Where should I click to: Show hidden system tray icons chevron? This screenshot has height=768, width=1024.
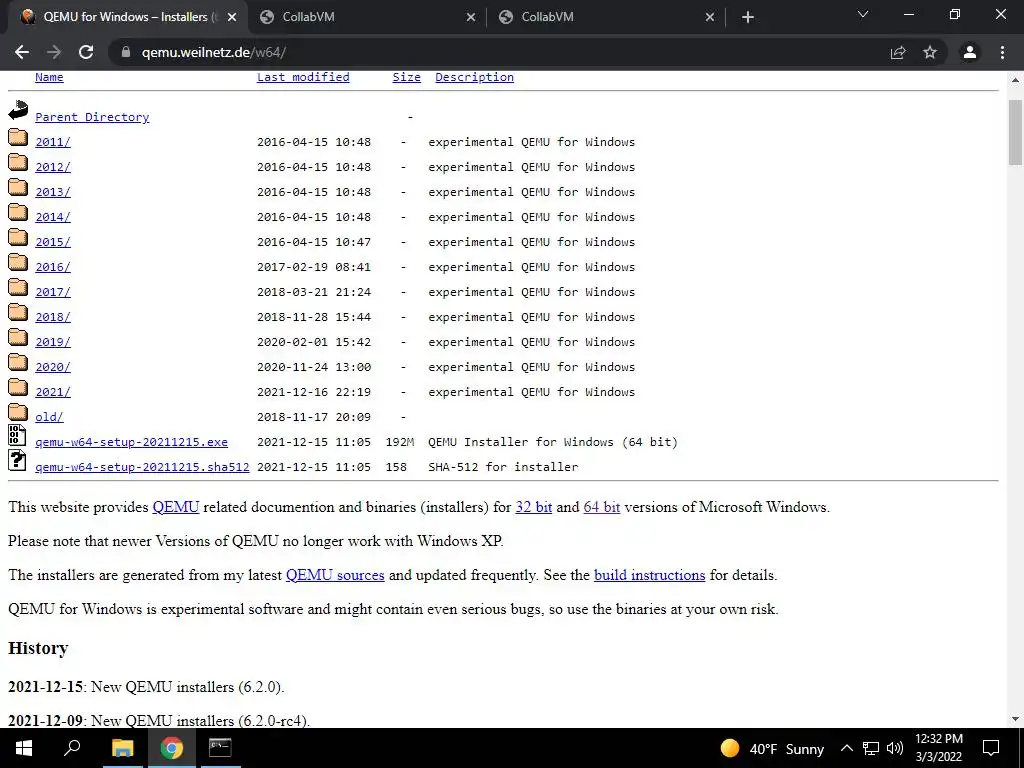[x=846, y=748]
